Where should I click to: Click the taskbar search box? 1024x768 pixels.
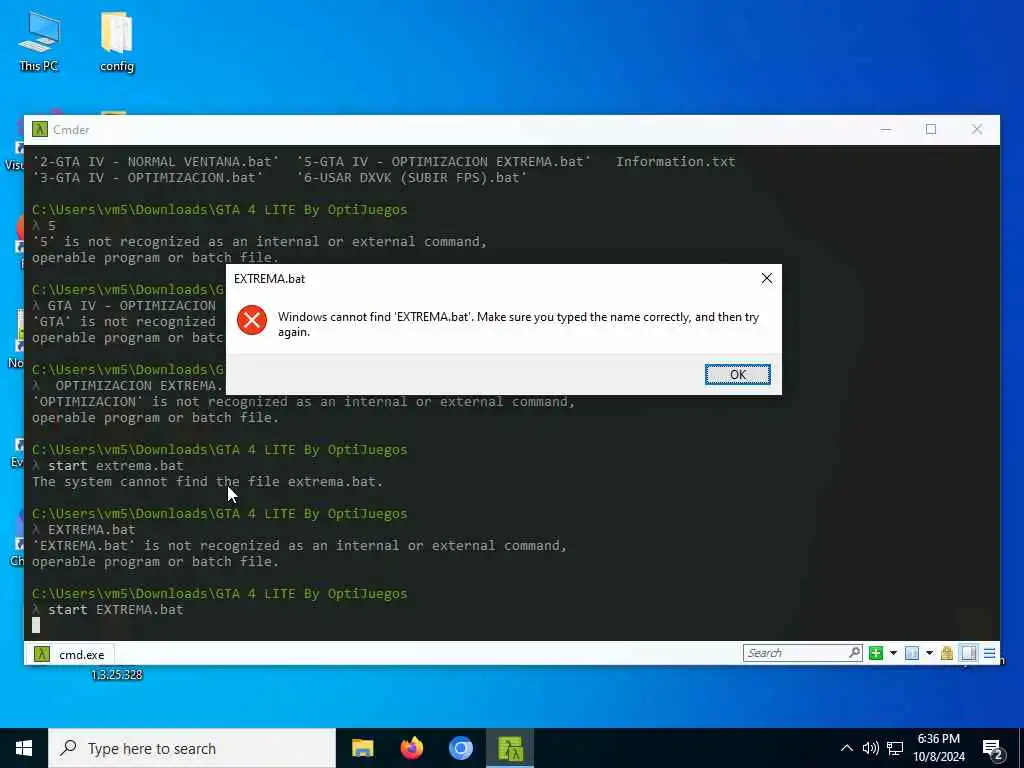pyautogui.click(x=192, y=748)
